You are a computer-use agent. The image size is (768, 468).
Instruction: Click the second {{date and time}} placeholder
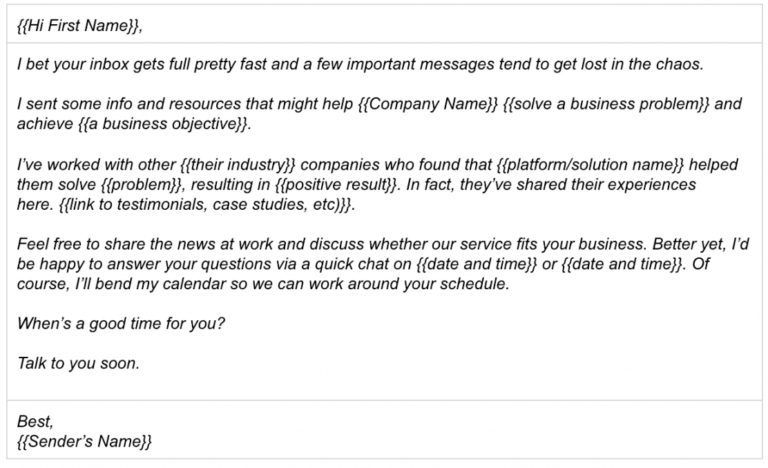pos(621,264)
